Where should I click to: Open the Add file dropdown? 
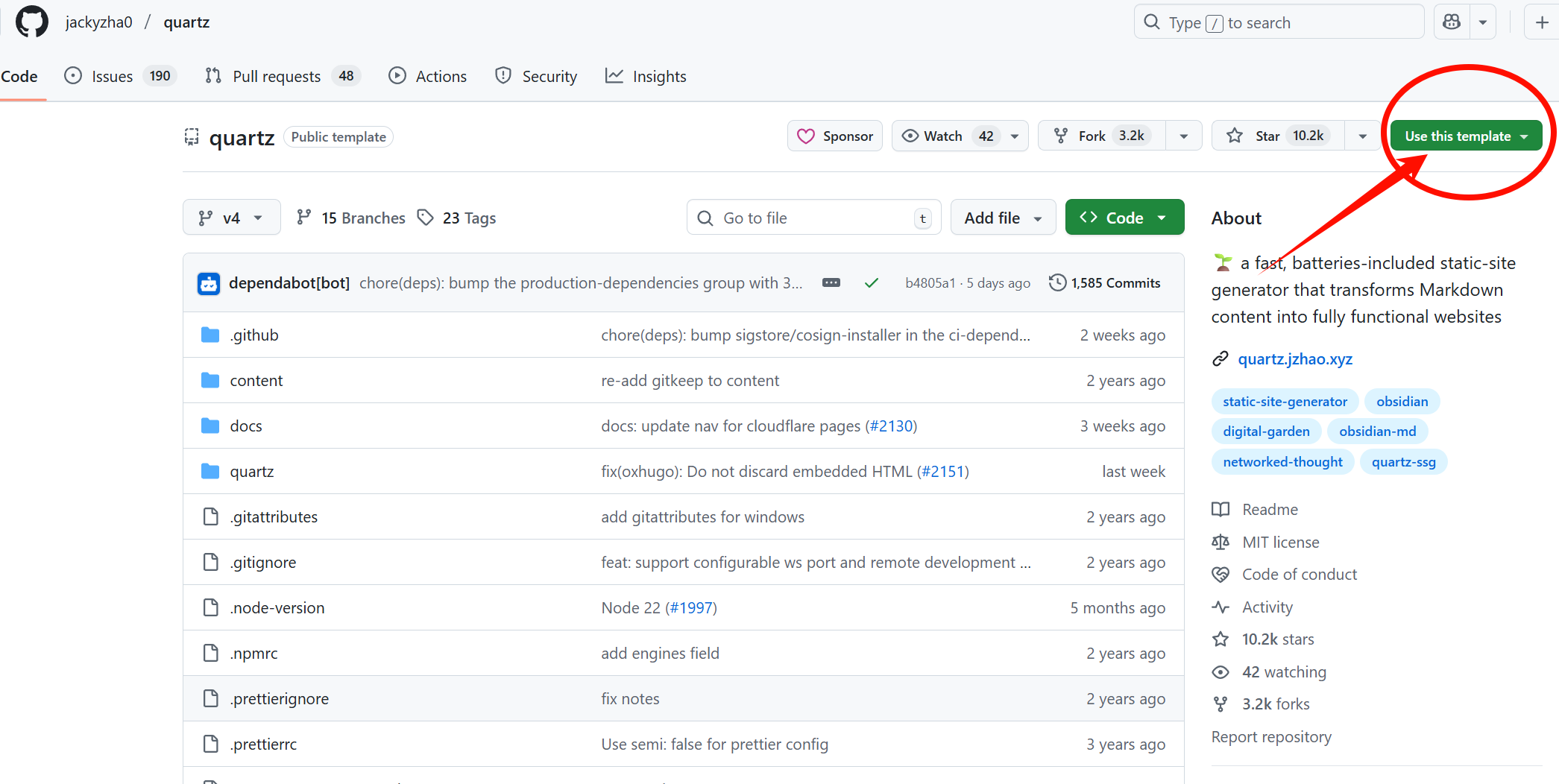coord(1003,218)
